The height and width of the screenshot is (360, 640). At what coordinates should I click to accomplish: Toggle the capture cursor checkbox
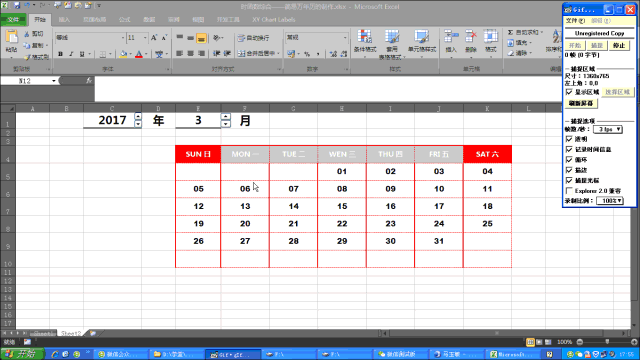click(x=569, y=180)
